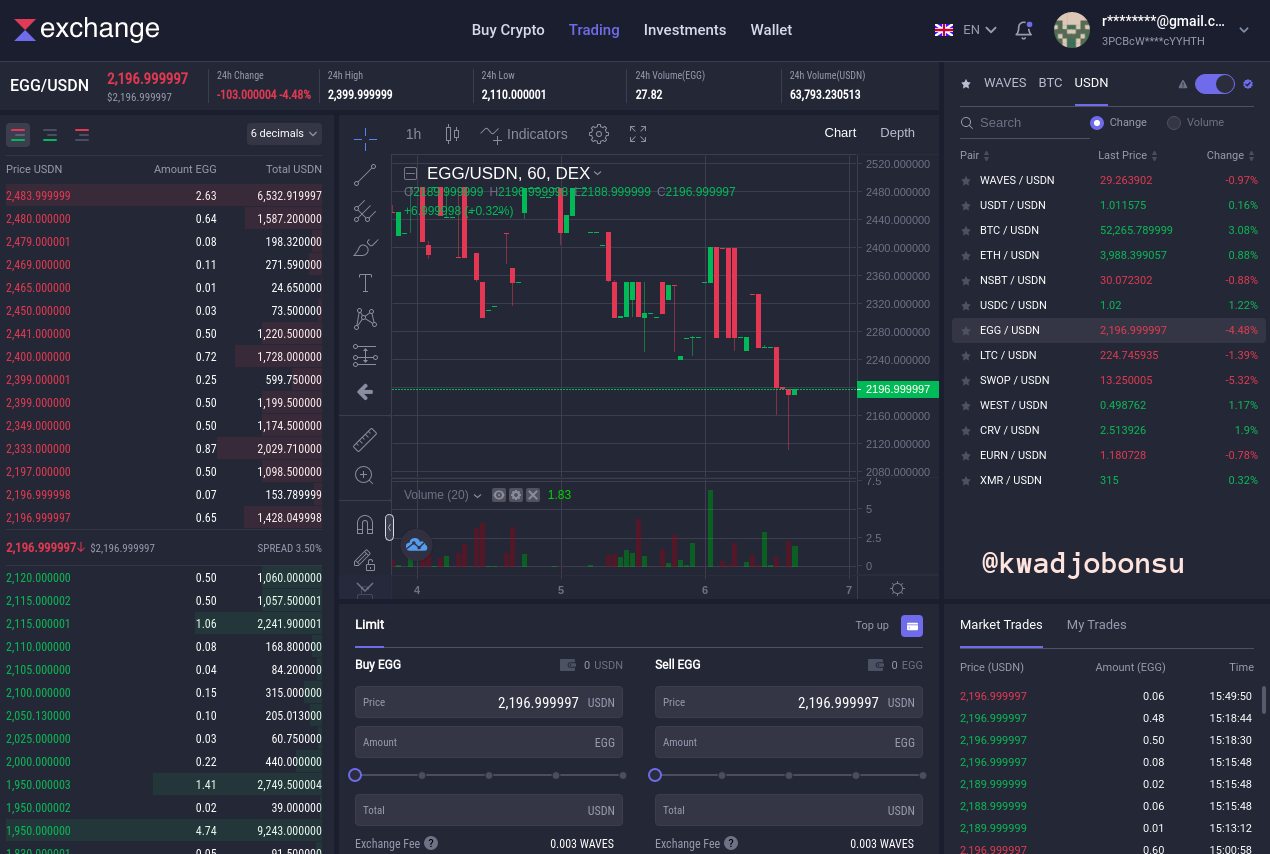The image size is (1270, 854).
Task: Select the ruler measure tool
Action: point(365,439)
